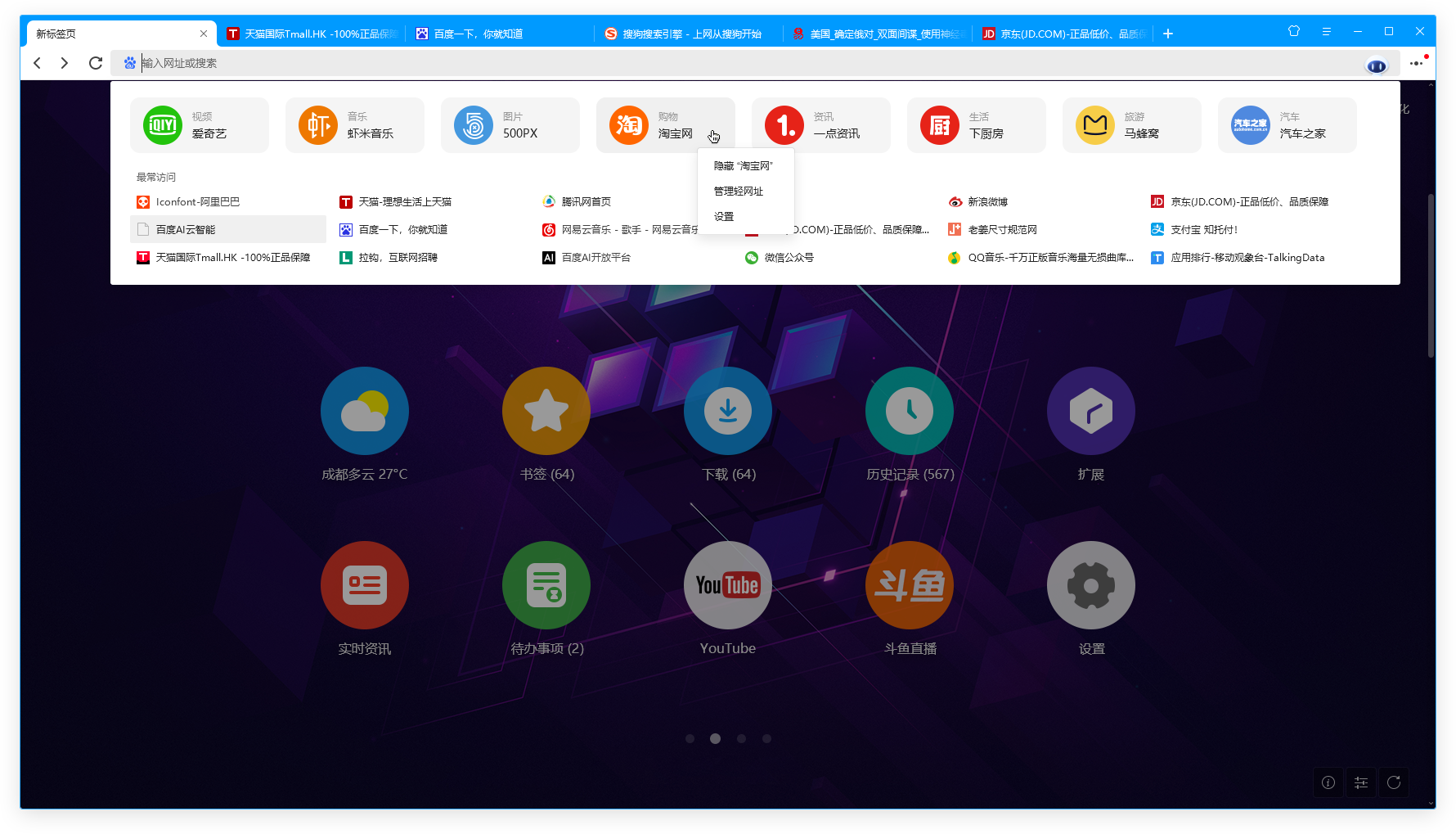Open 百度AI开放平台 link

coord(586,257)
